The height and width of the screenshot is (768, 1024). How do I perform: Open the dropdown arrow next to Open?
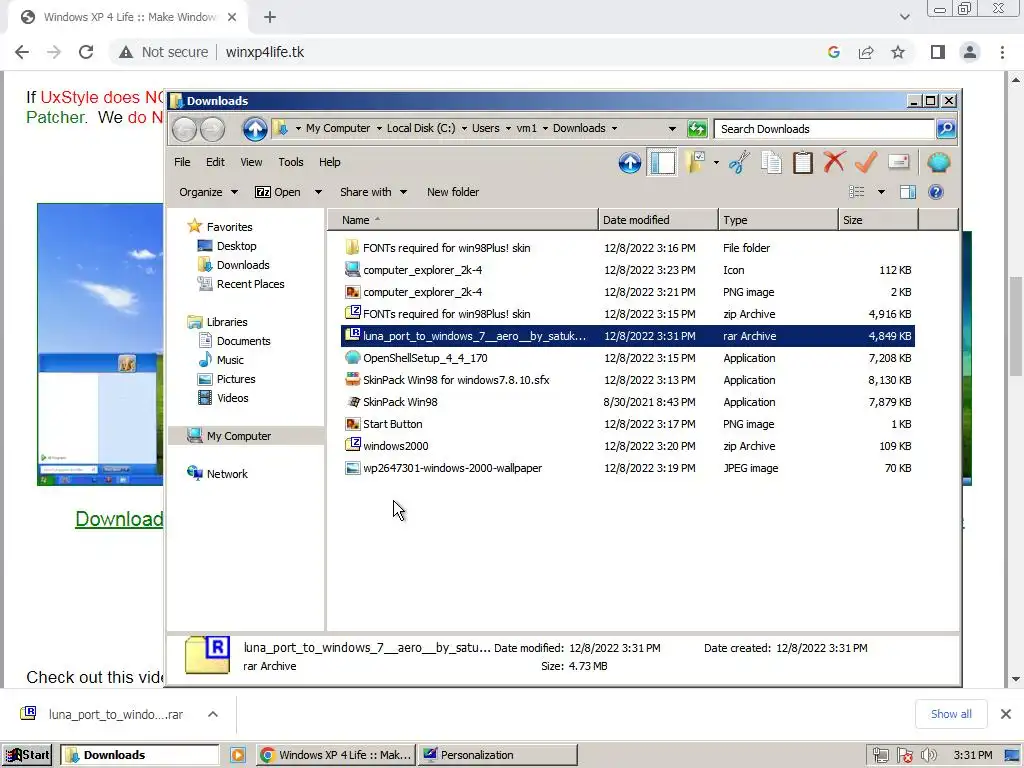[x=318, y=192]
